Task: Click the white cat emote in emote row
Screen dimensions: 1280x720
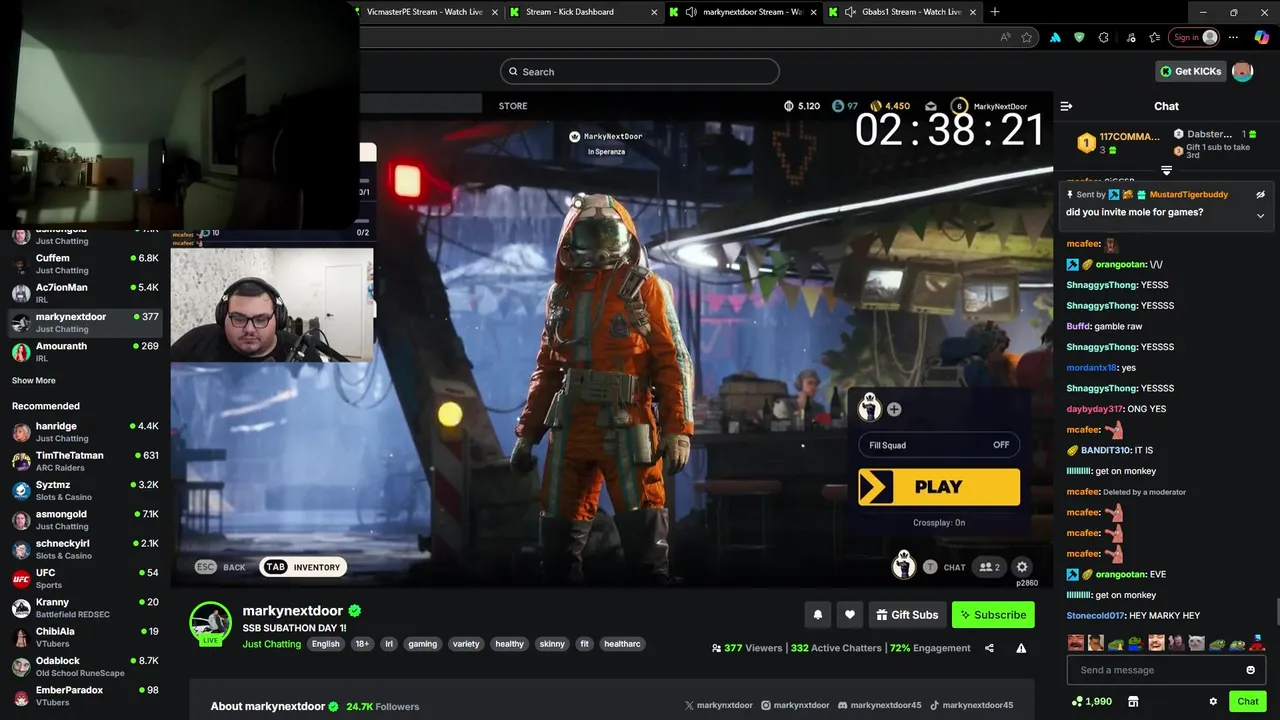Action: (x=1196, y=643)
